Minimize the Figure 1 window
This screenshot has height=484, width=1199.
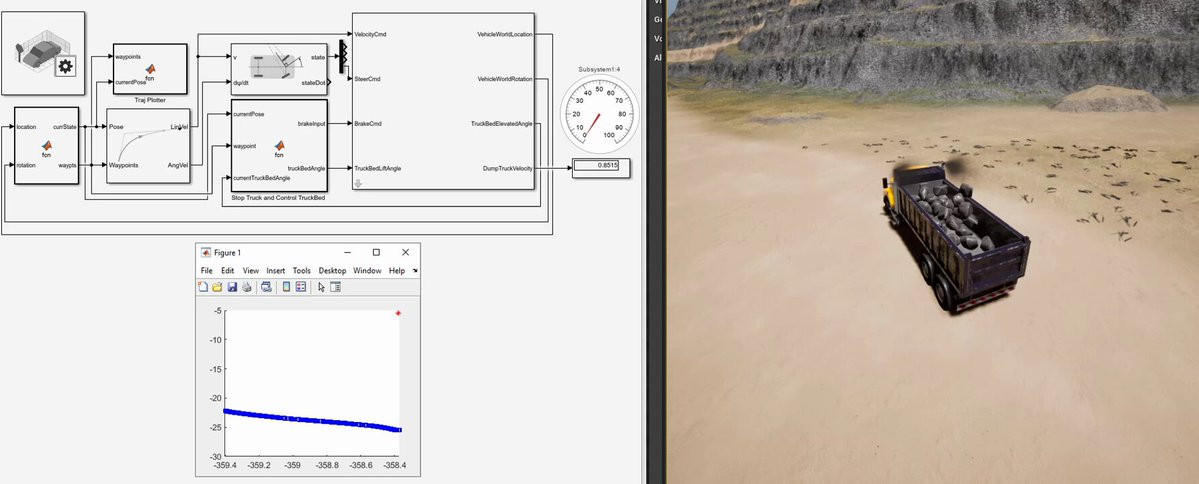348,252
